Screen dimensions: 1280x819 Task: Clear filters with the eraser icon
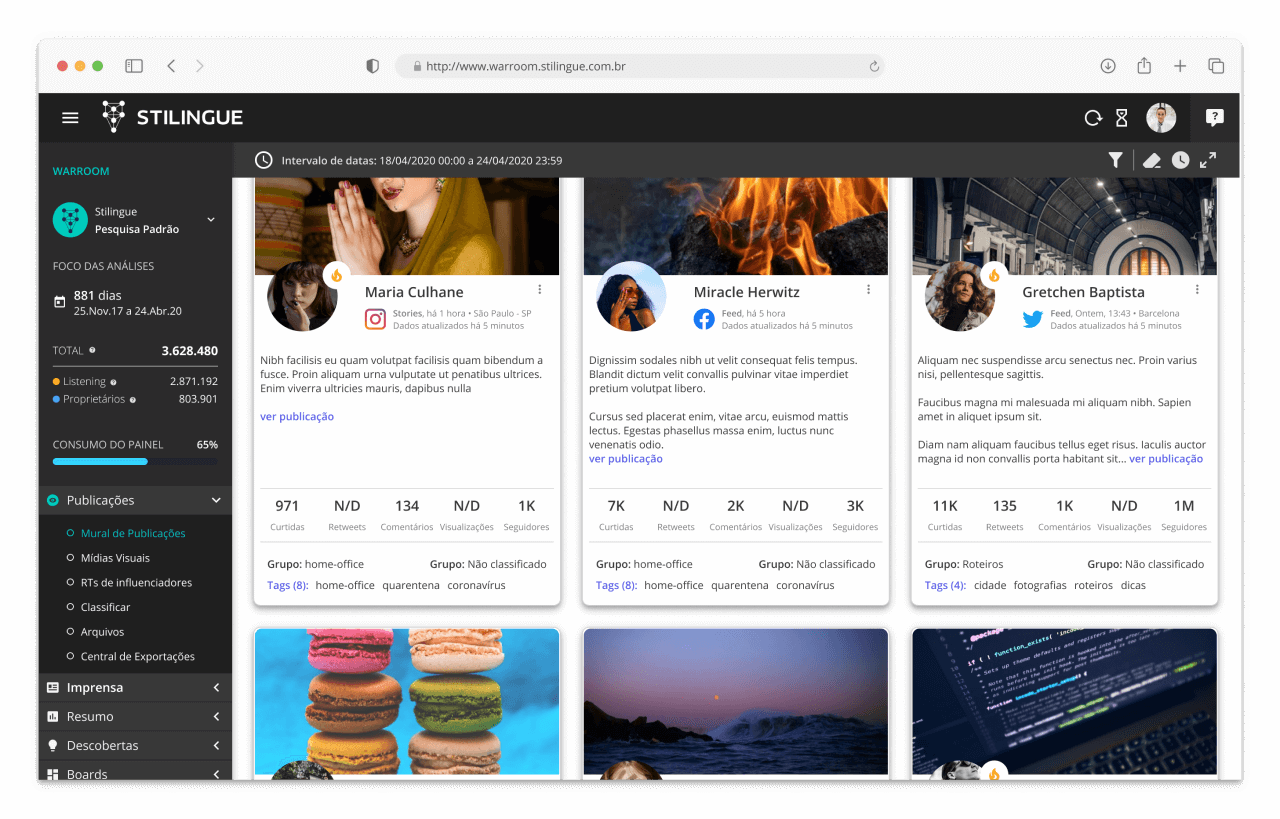tap(1151, 160)
